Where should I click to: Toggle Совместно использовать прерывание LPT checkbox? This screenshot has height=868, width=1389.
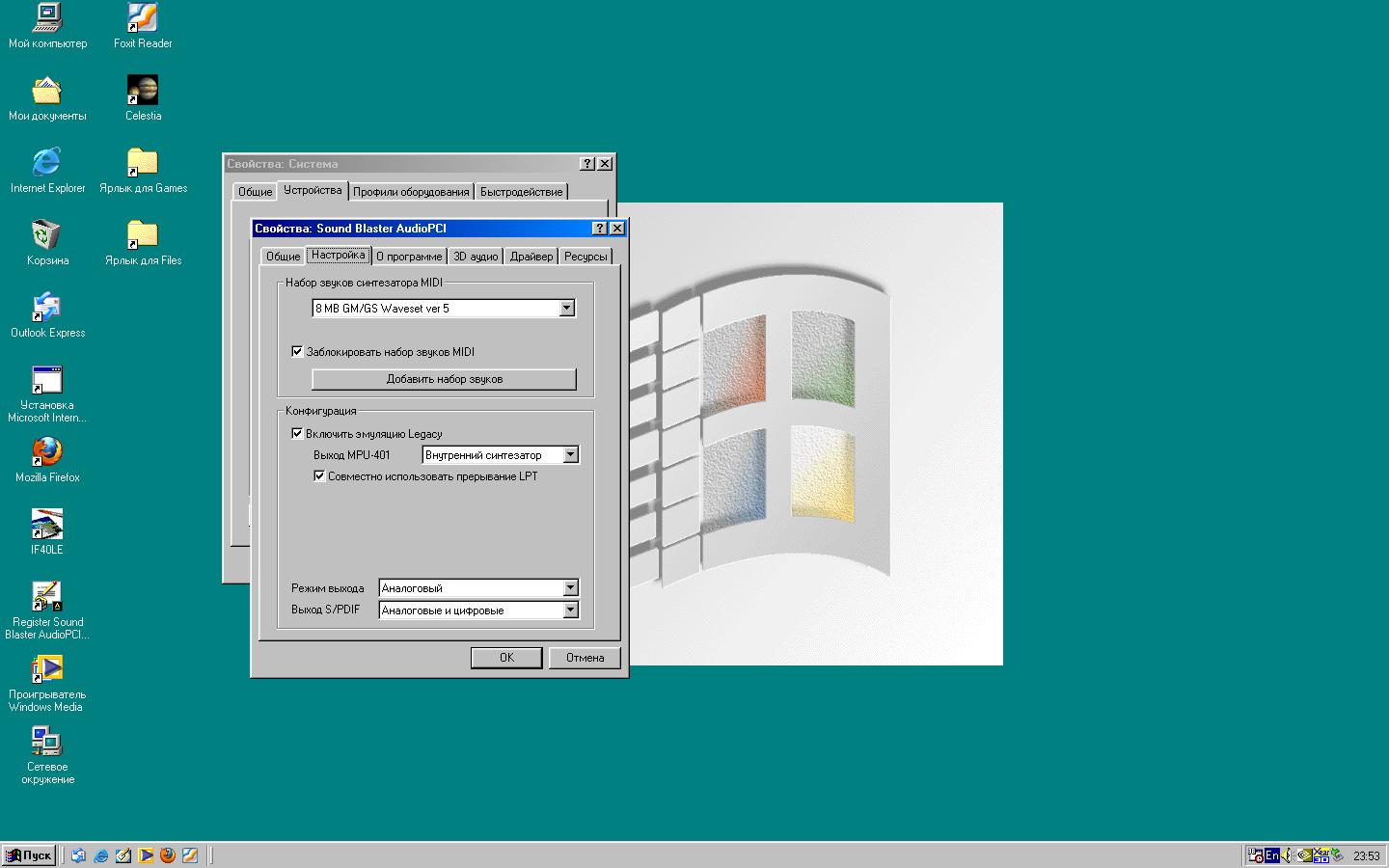(319, 476)
